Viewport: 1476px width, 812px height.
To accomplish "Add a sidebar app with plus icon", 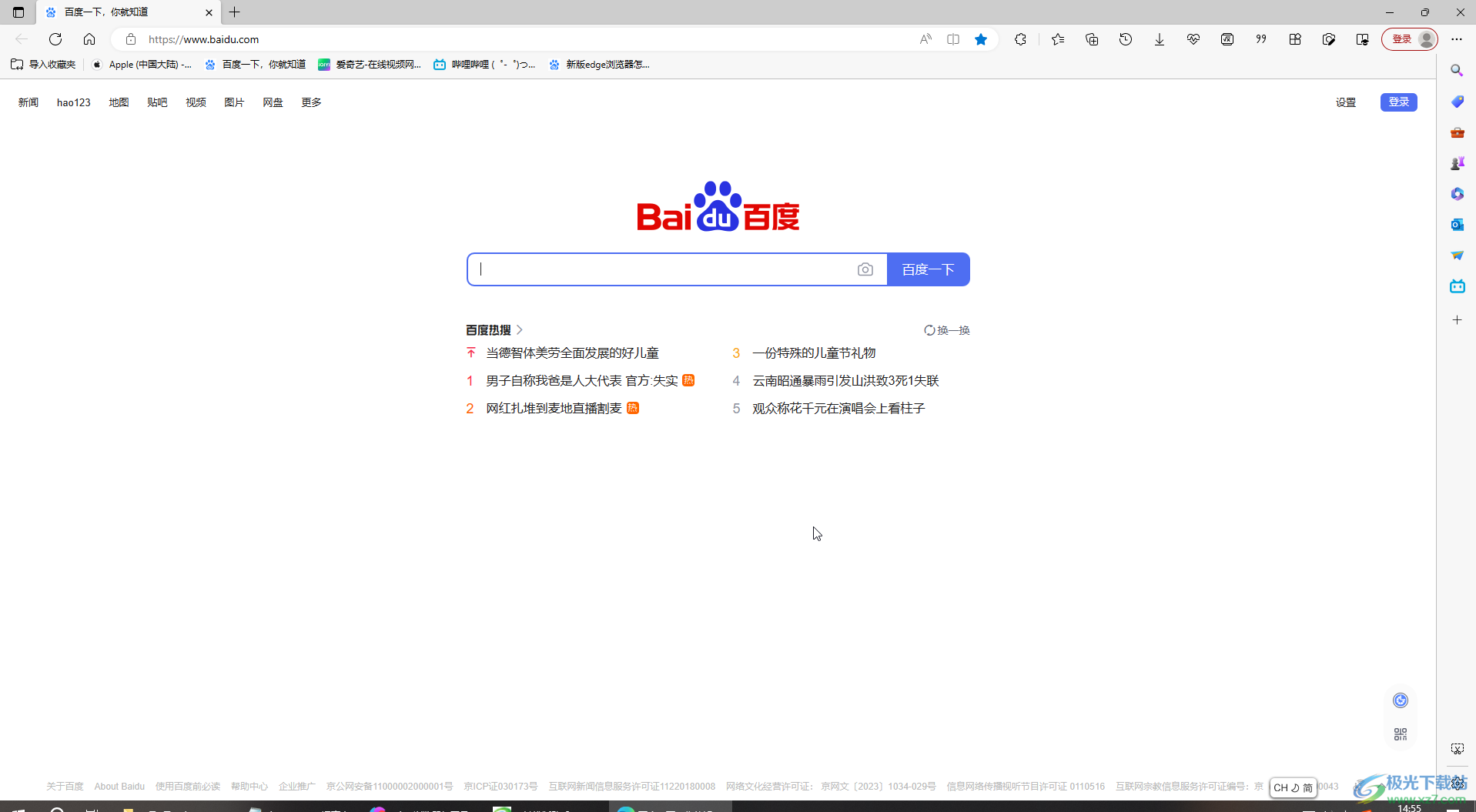I will [1457, 320].
